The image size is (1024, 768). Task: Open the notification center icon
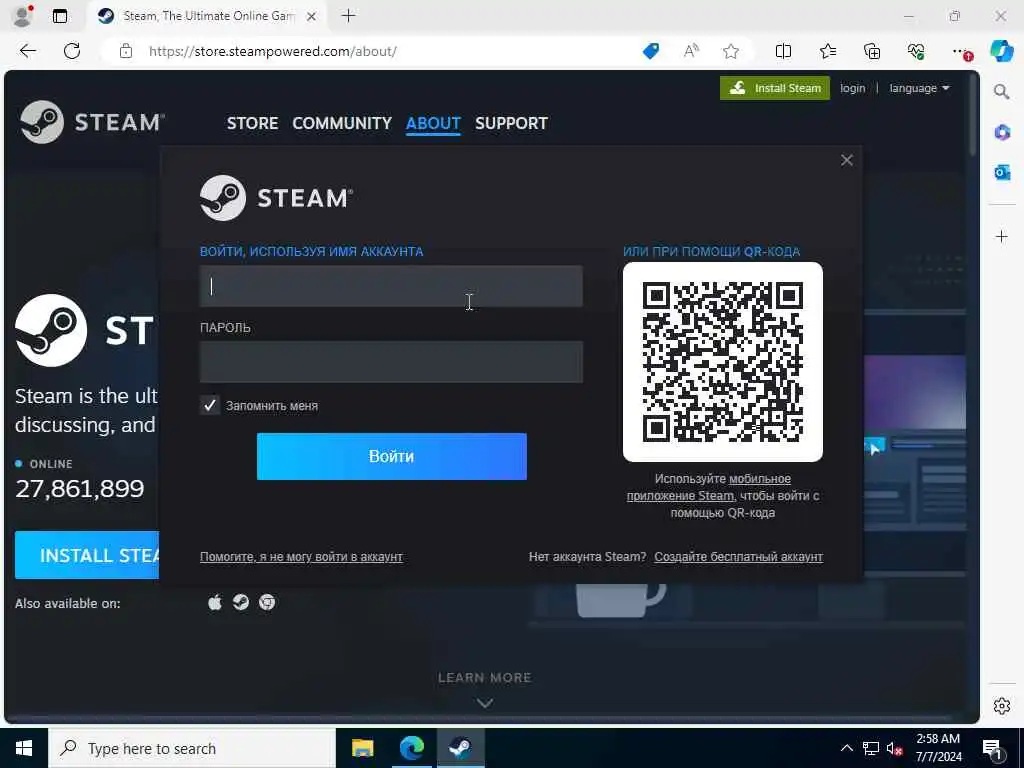point(992,749)
